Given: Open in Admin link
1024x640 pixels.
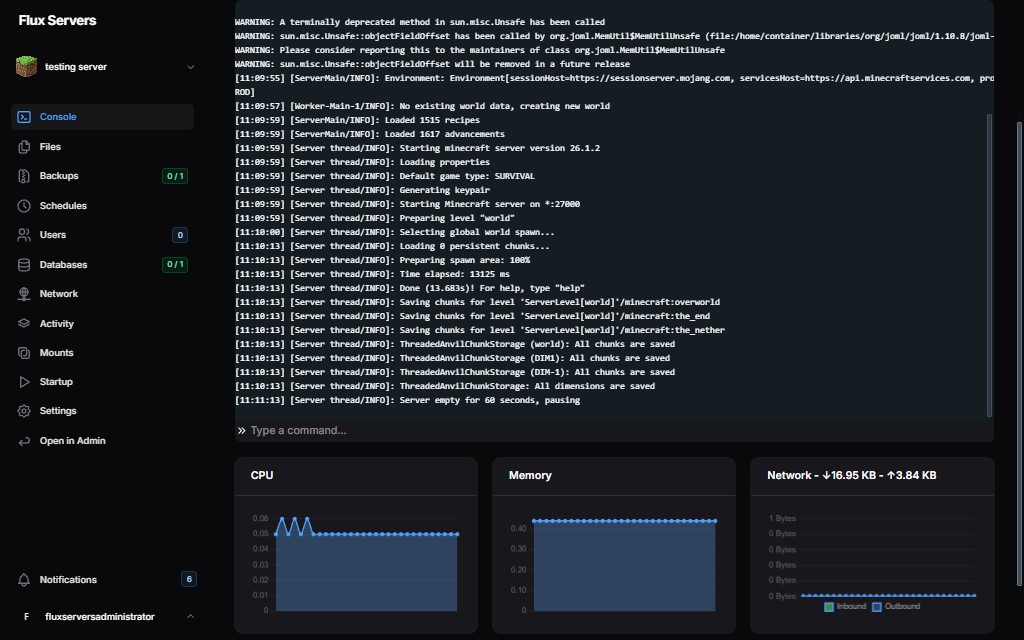Looking at the screenshot, I should 103,441.
